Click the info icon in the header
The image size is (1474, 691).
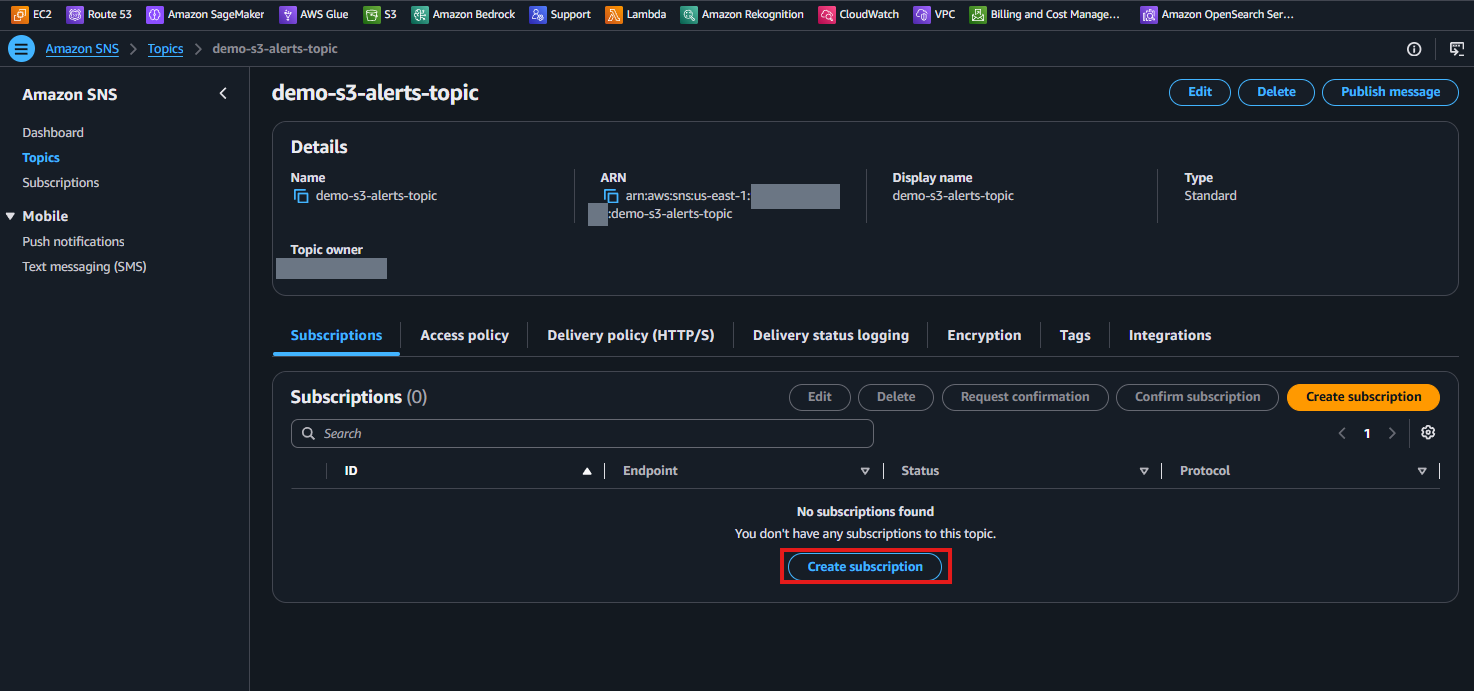(1414, 49)
